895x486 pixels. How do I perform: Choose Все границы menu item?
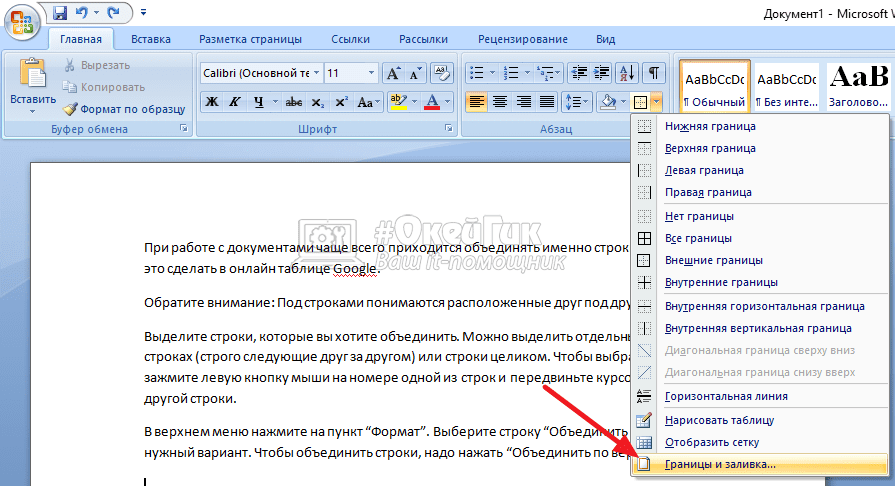(761, 238)
